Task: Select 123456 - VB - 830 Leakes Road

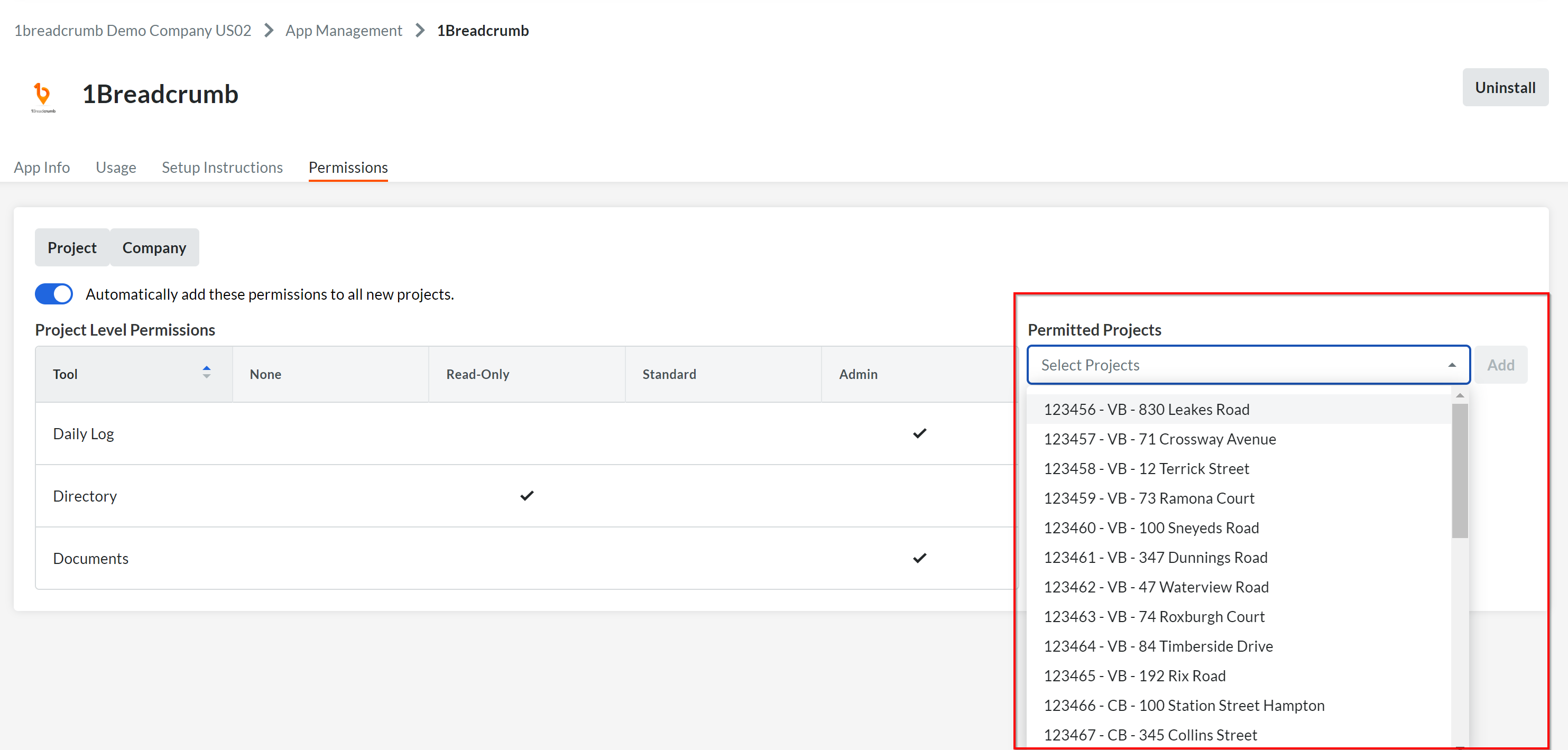Action: point(1239,409)
